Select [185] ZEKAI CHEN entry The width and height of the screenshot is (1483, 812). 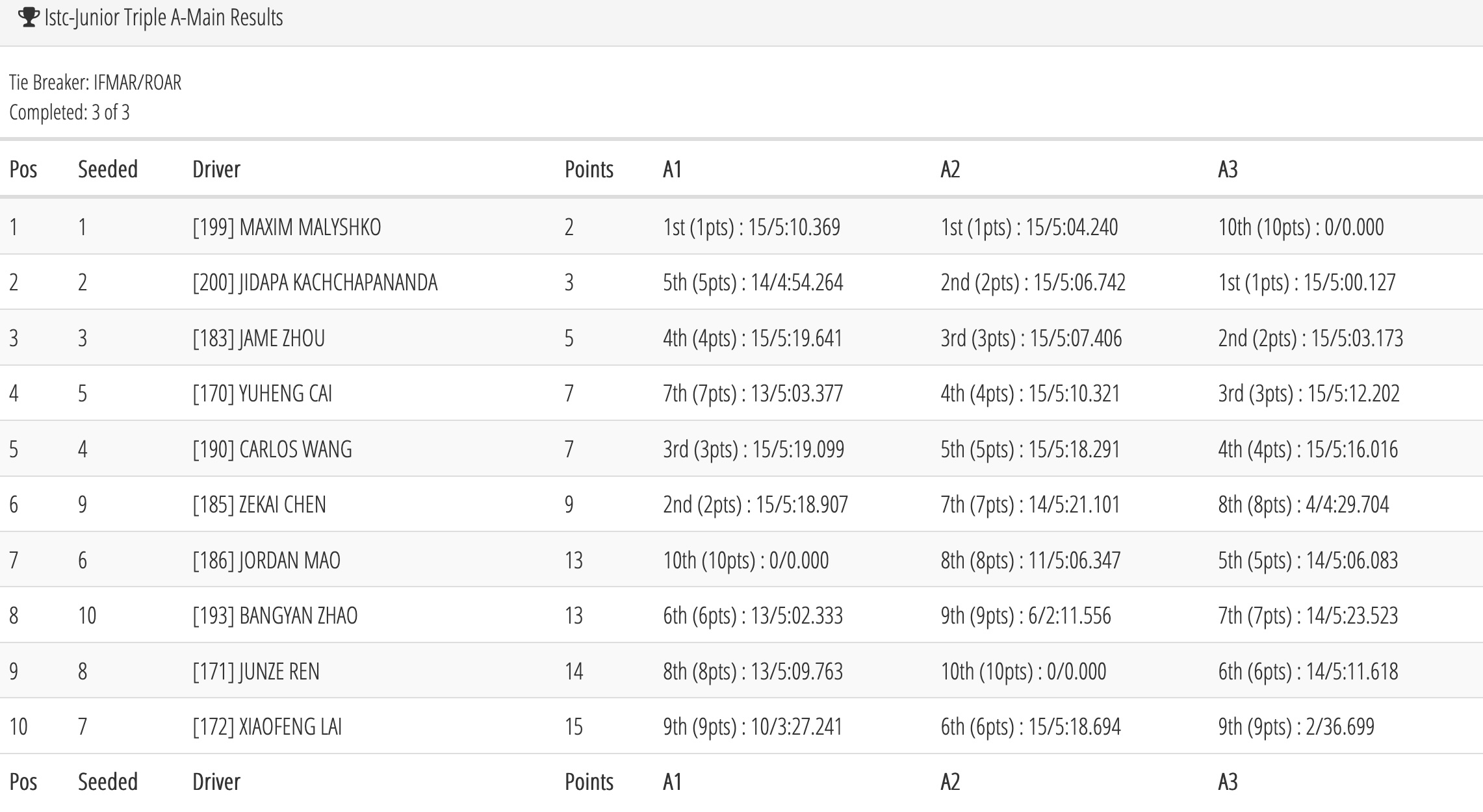click(259, 504)
